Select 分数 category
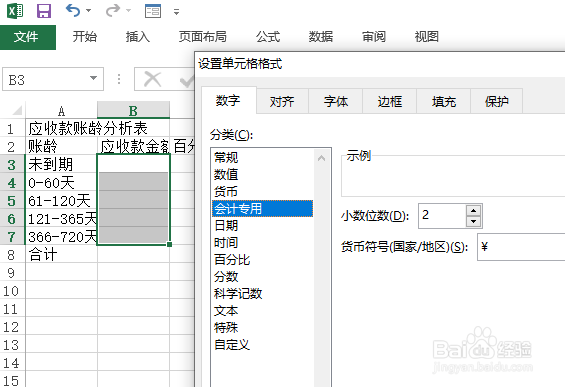The image size is (565, 387). [x=262, y=276]
